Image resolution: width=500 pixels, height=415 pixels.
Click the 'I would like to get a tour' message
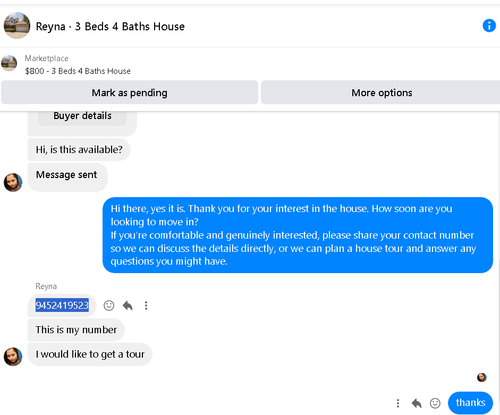(90, 354)
